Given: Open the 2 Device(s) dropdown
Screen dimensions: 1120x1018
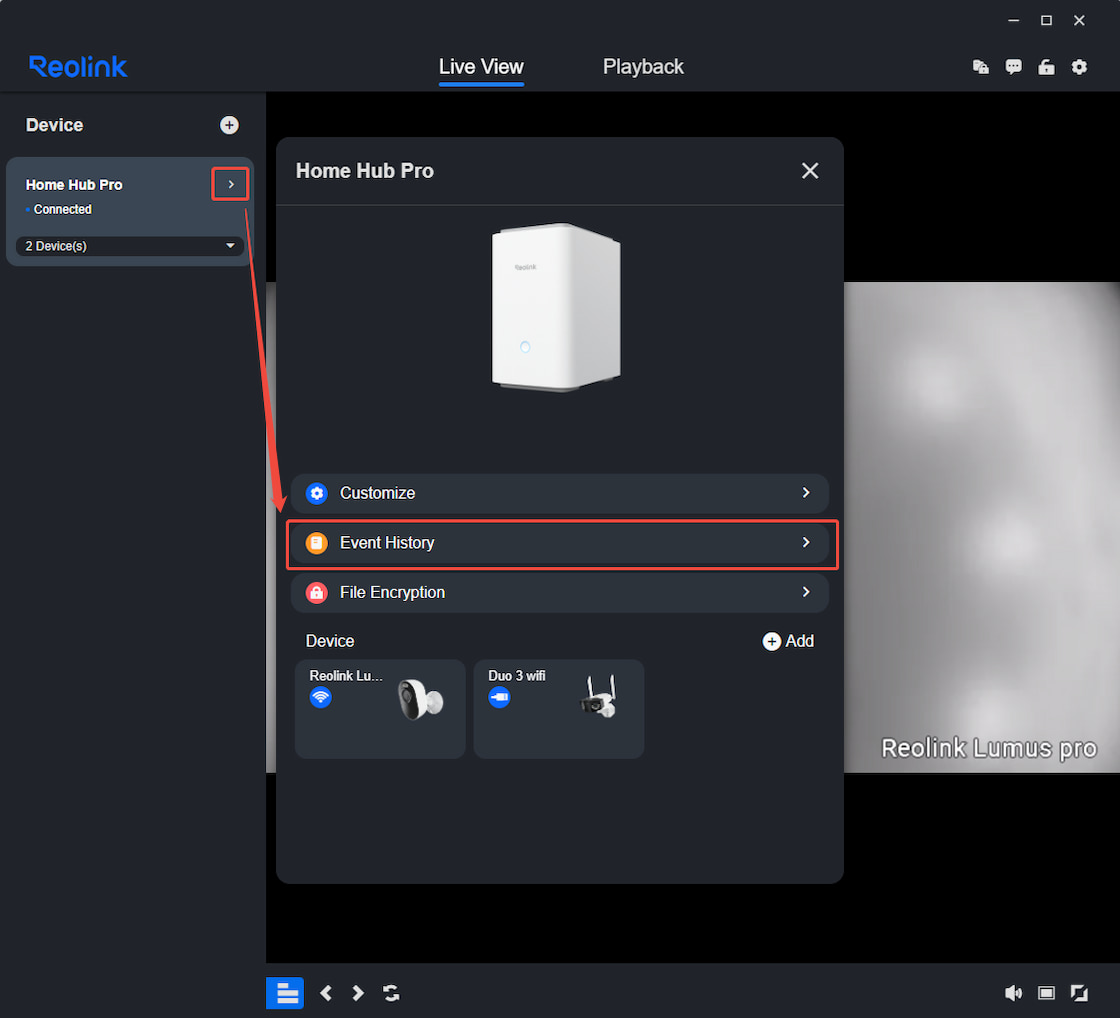Looking at the screenshot, I should pyautogui.click(x=129, y=246).
